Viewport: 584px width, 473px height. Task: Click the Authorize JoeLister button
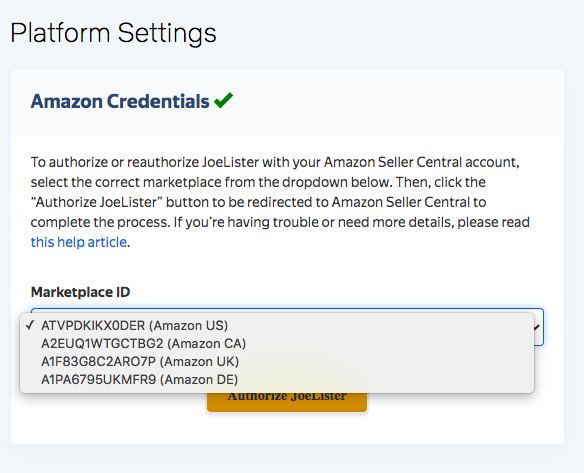[287, 401]
